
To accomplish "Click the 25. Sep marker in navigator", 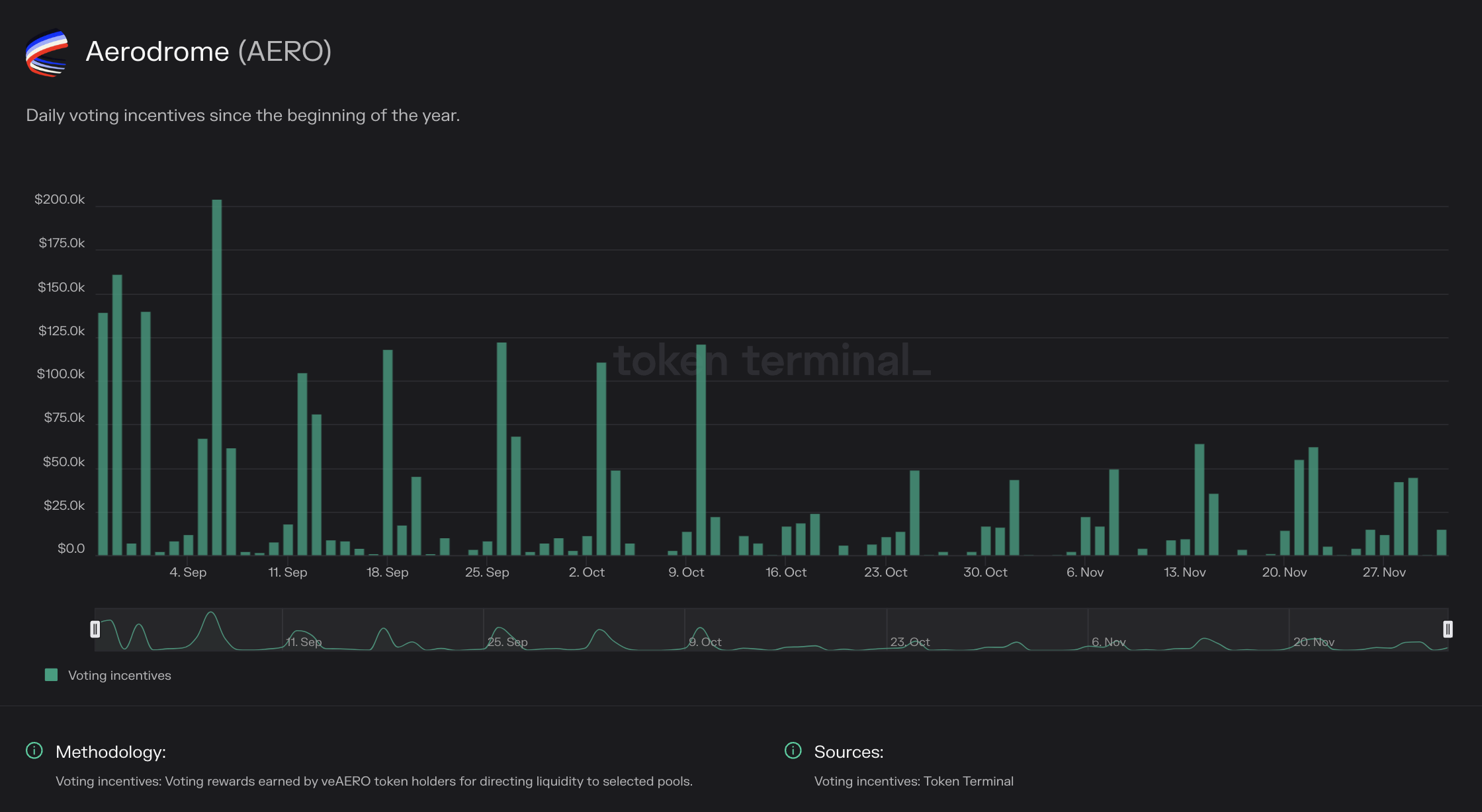I will click(x=507, y=642).
